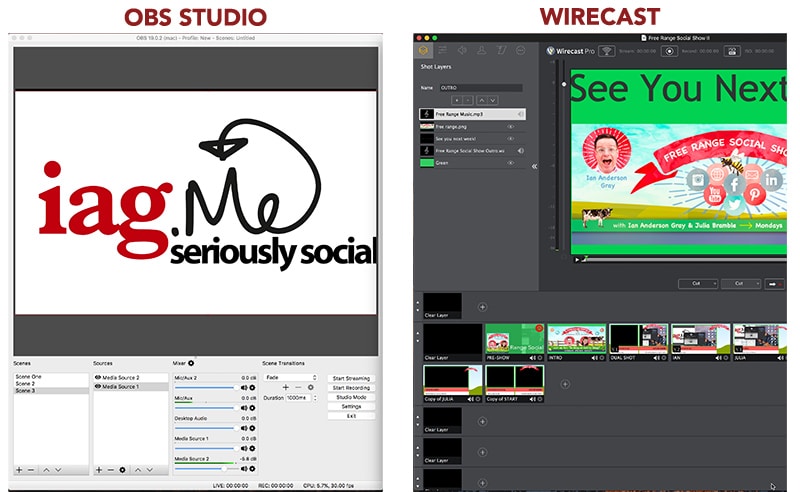Image resolution: width=800 pixels, height=492 pixels.
Task: Move Wirecast shot layer up arrow
Action: pos(481,101)
